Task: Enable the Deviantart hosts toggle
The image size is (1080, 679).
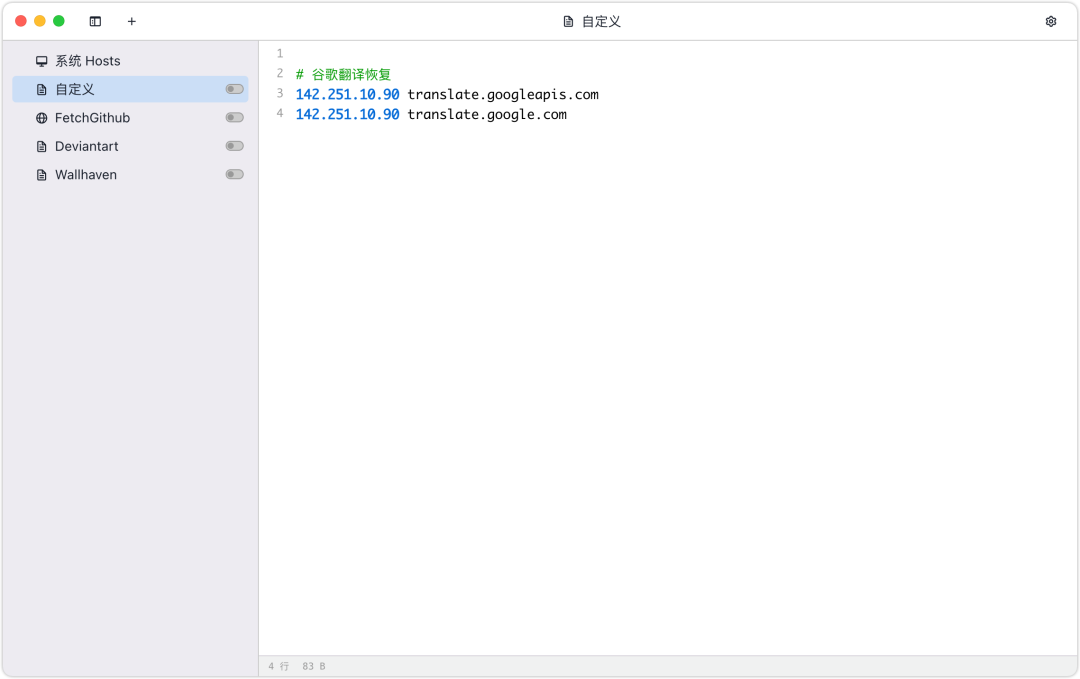Action: click(234, 146)
